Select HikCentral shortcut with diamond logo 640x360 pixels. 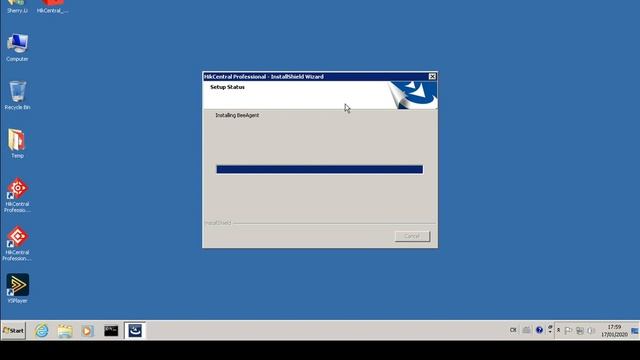pyautogui.click(x=17, y=244)
